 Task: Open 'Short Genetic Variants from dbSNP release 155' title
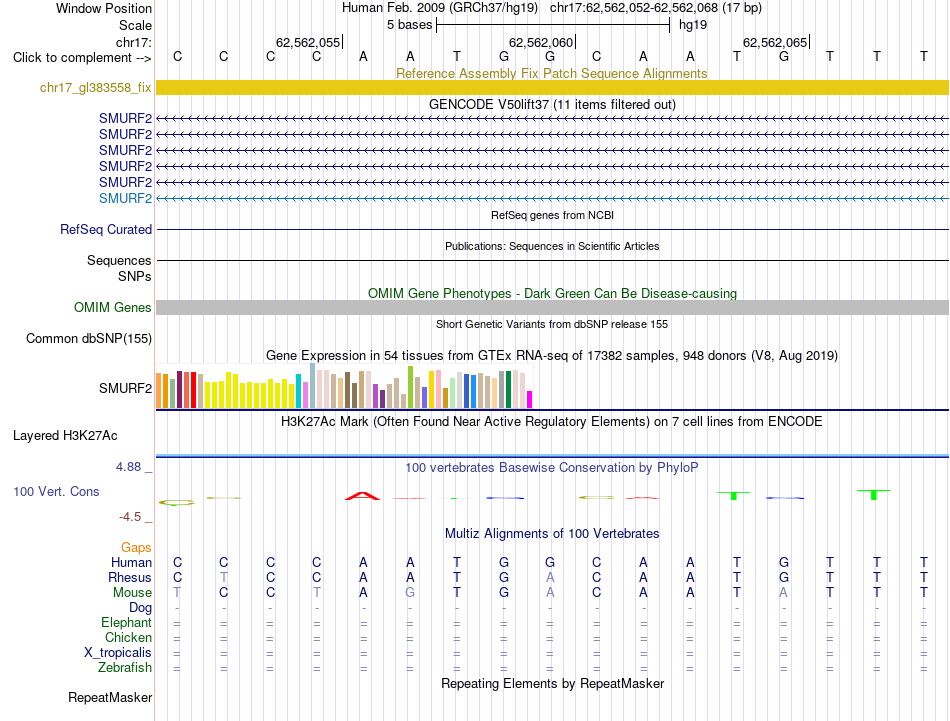point(552,324)
